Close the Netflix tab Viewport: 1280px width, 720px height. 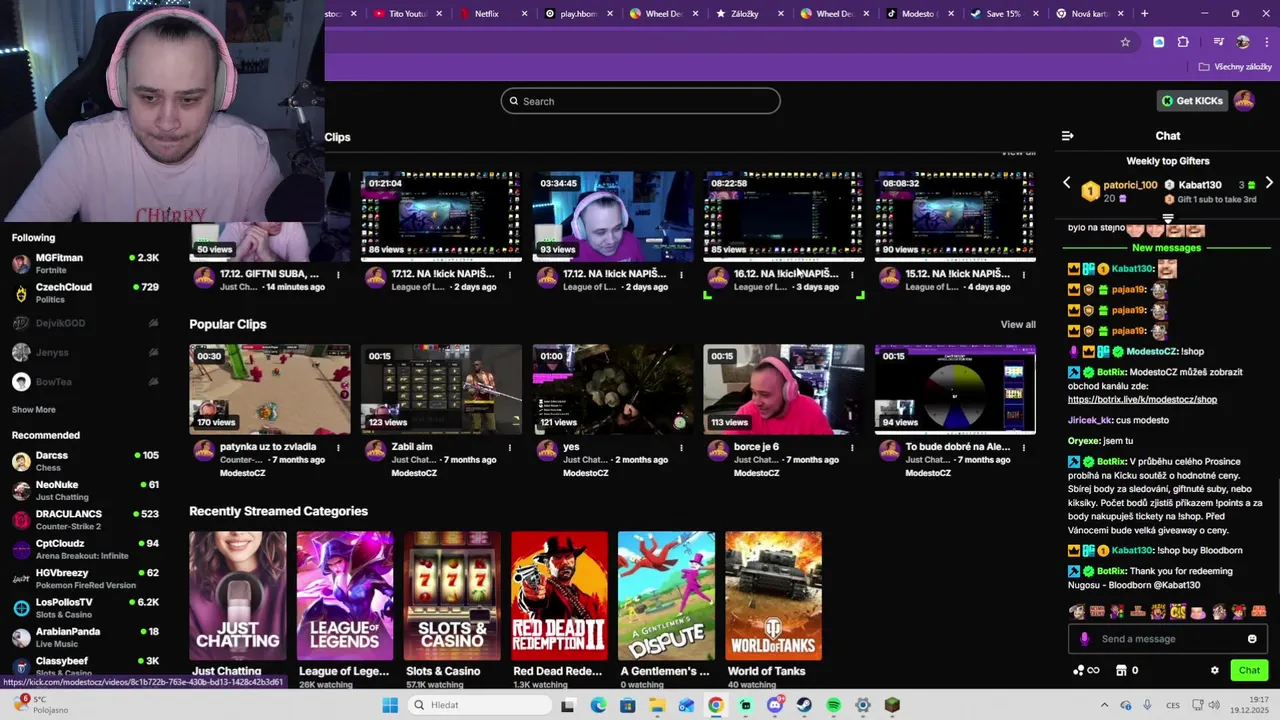524,14
